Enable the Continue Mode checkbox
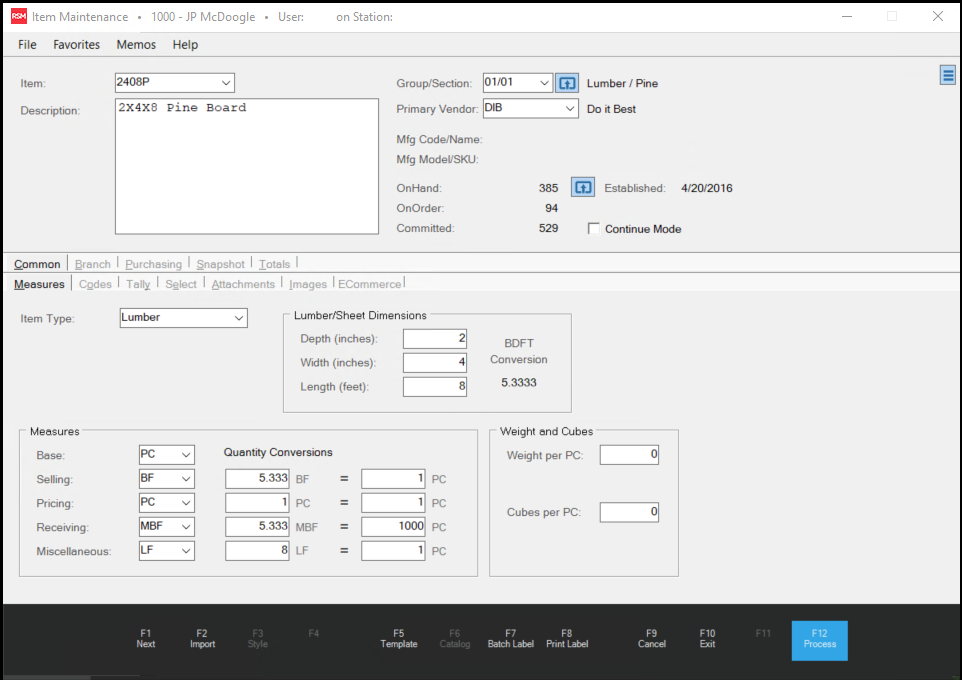Image resolution: width=962 pixels, height=680 pixels. click(593, 228)
